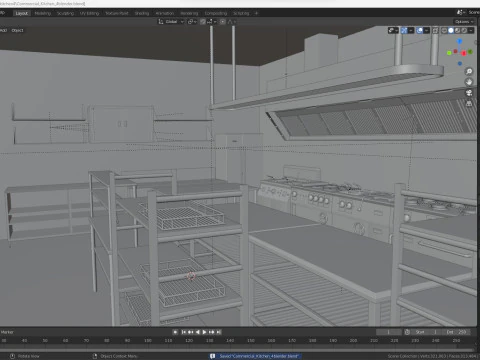Switch perspective/orthographic grid icon
This screenshot has height=360, width=480.
tap(469, 104)
